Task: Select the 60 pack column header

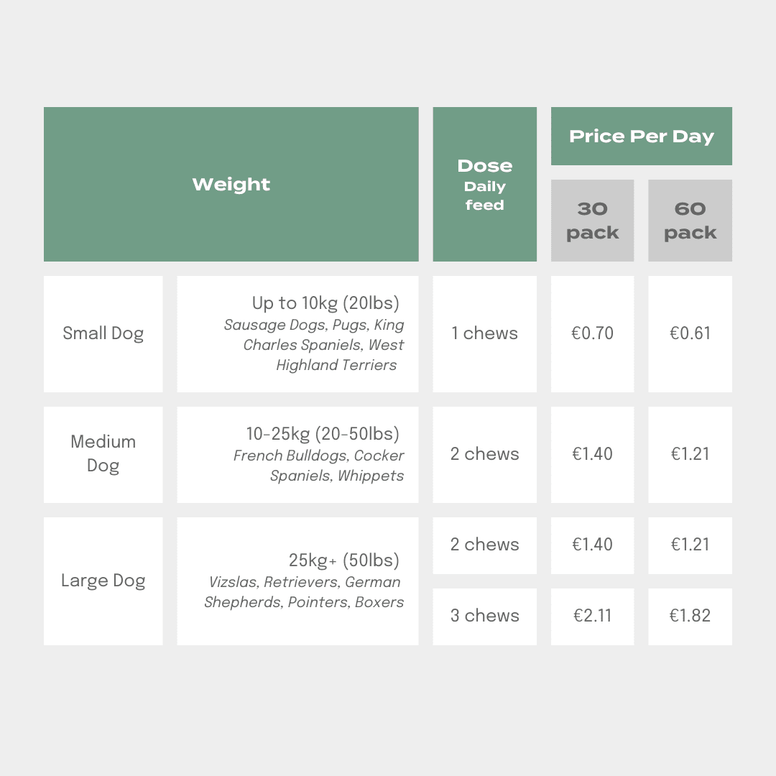Action: [x=690, y=220]
